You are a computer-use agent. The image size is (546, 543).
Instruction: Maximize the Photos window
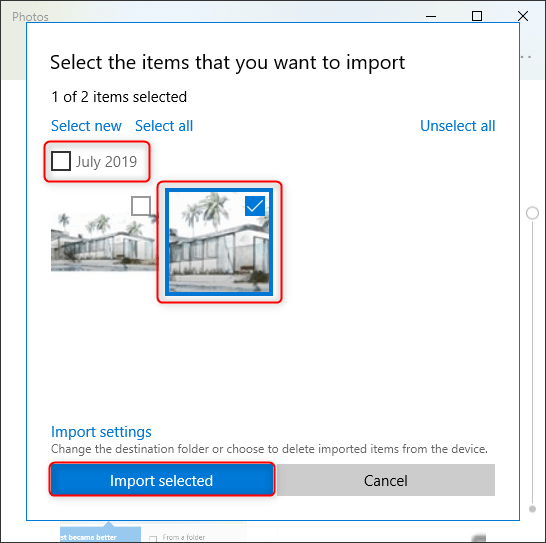(477, 16)
